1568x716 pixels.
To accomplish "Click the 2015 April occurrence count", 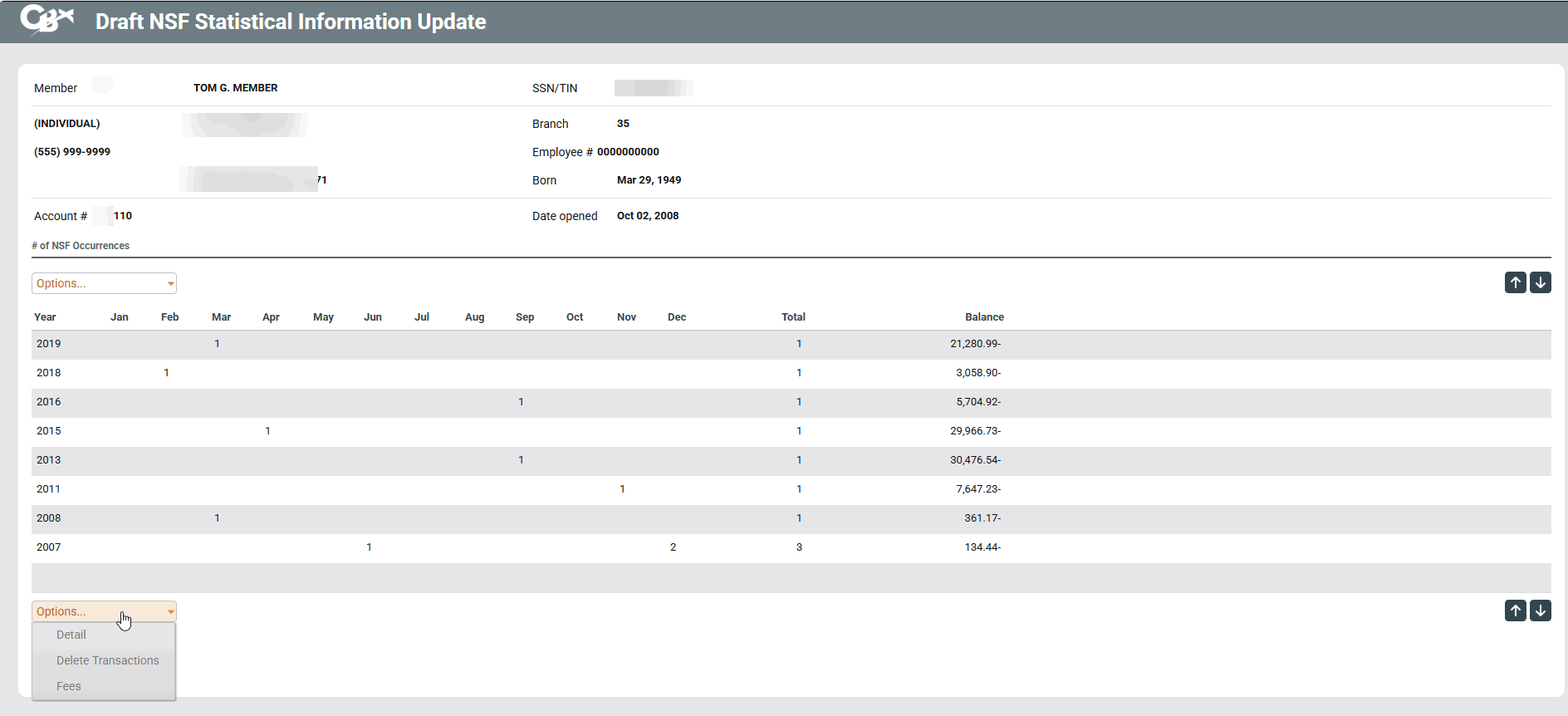I will click(267, 431).
